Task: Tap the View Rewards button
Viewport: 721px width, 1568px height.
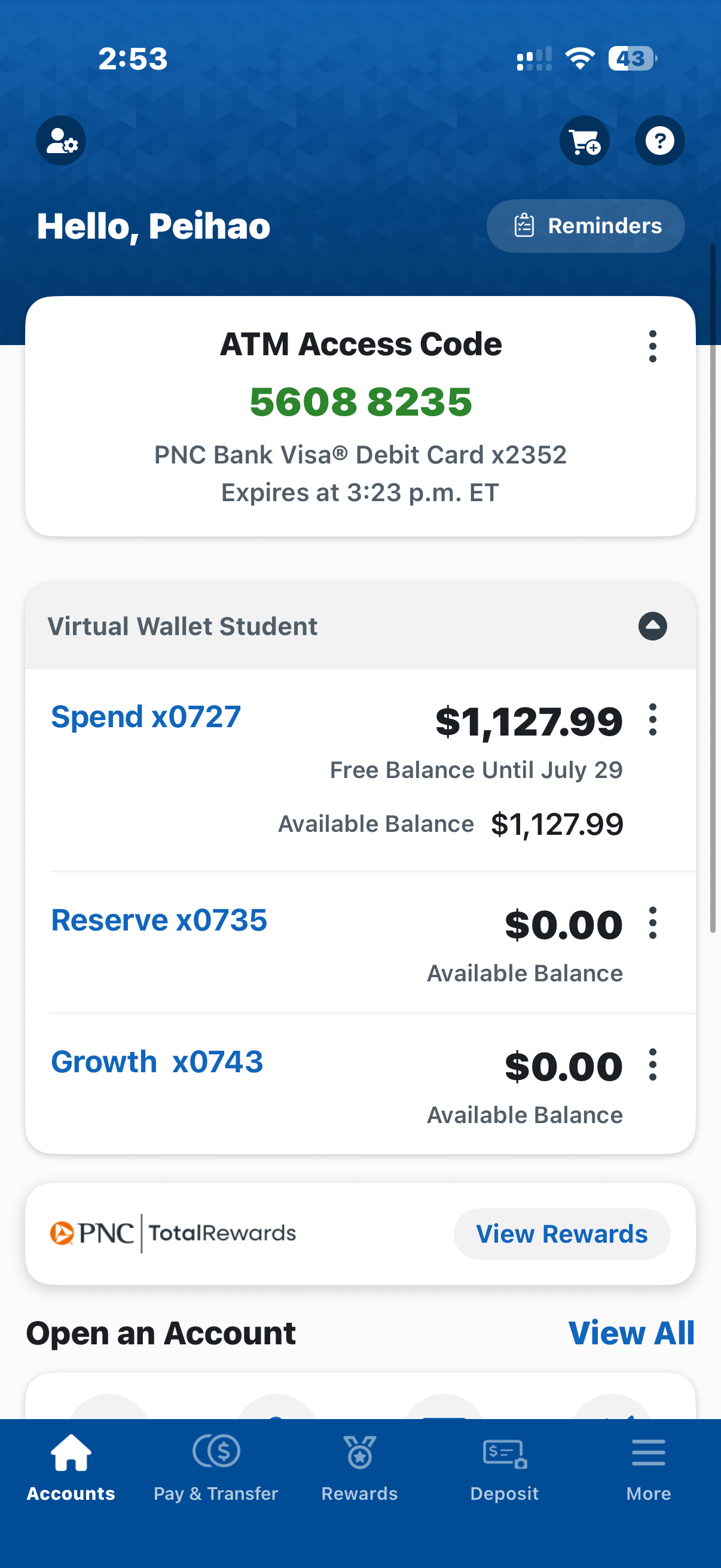Action: click(561, 1234)
